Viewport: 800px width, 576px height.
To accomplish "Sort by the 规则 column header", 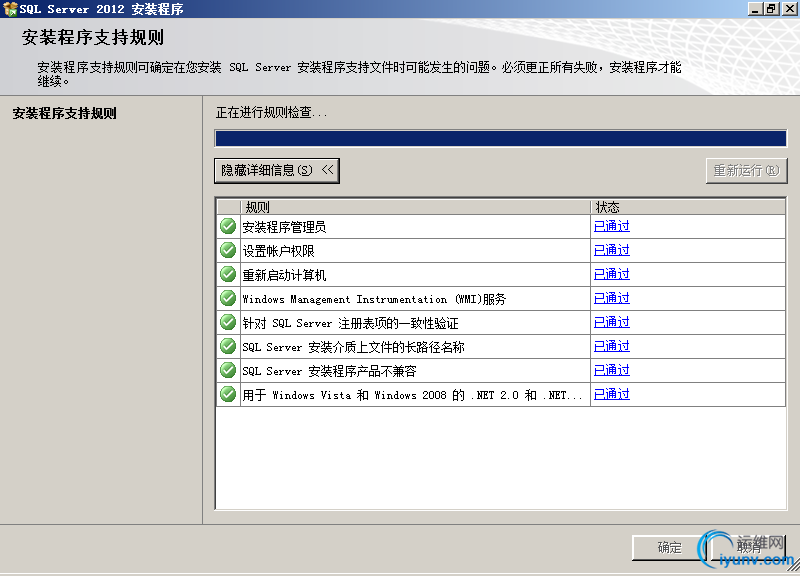I will [415, 207].
